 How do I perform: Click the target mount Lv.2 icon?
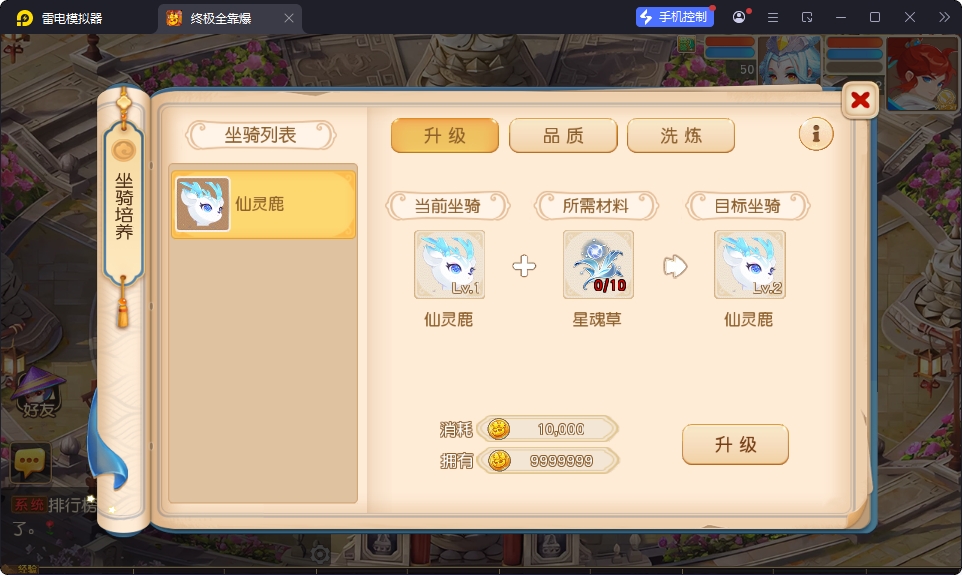pos(750,265)
